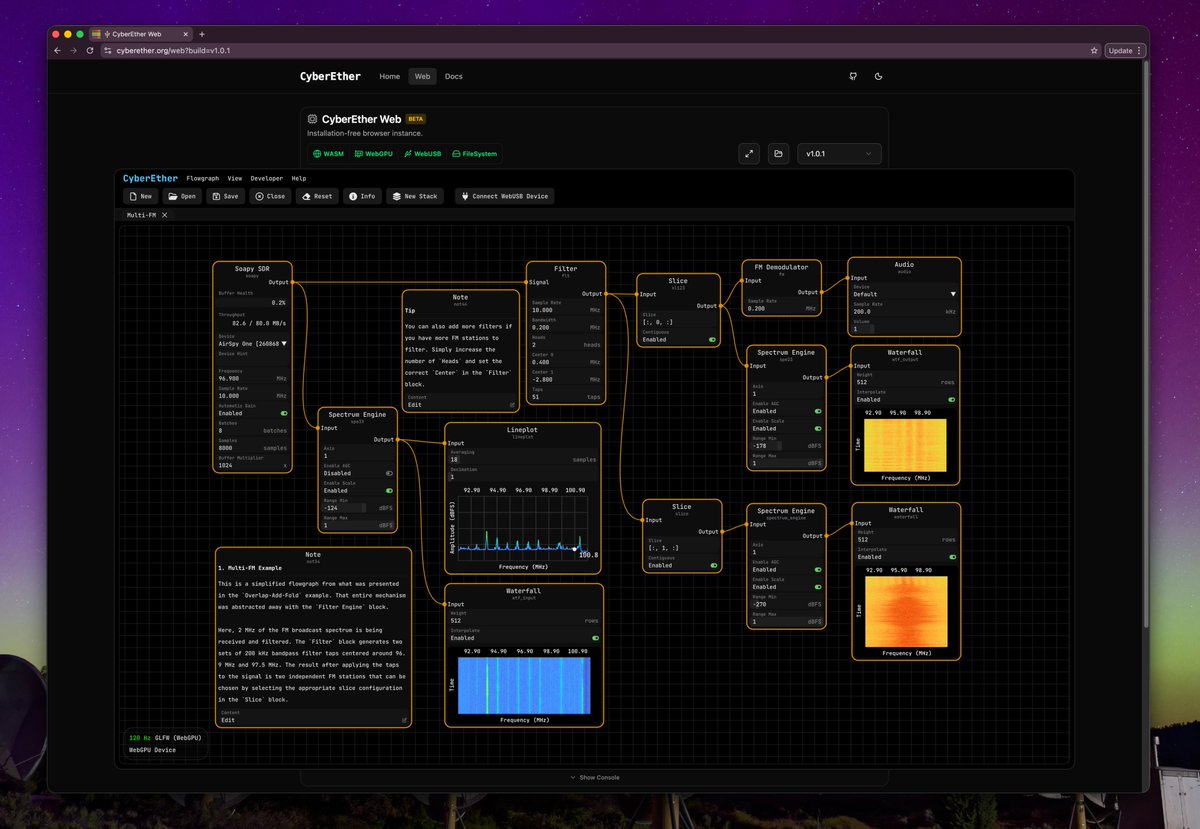
Task: Click the browser back arrow
Action: pos(58,50)
